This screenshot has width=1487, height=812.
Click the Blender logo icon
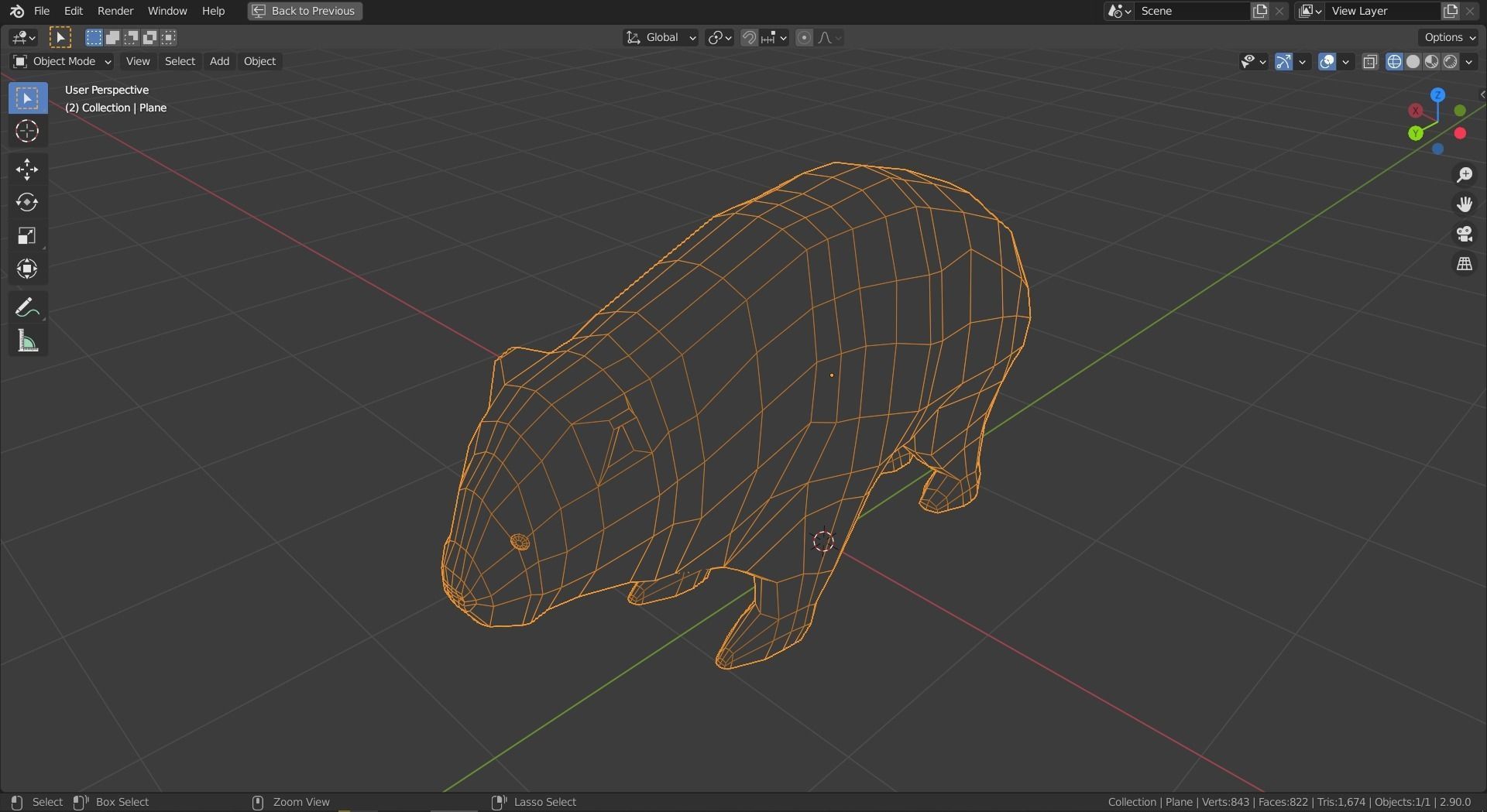click(x=17, y=11)
